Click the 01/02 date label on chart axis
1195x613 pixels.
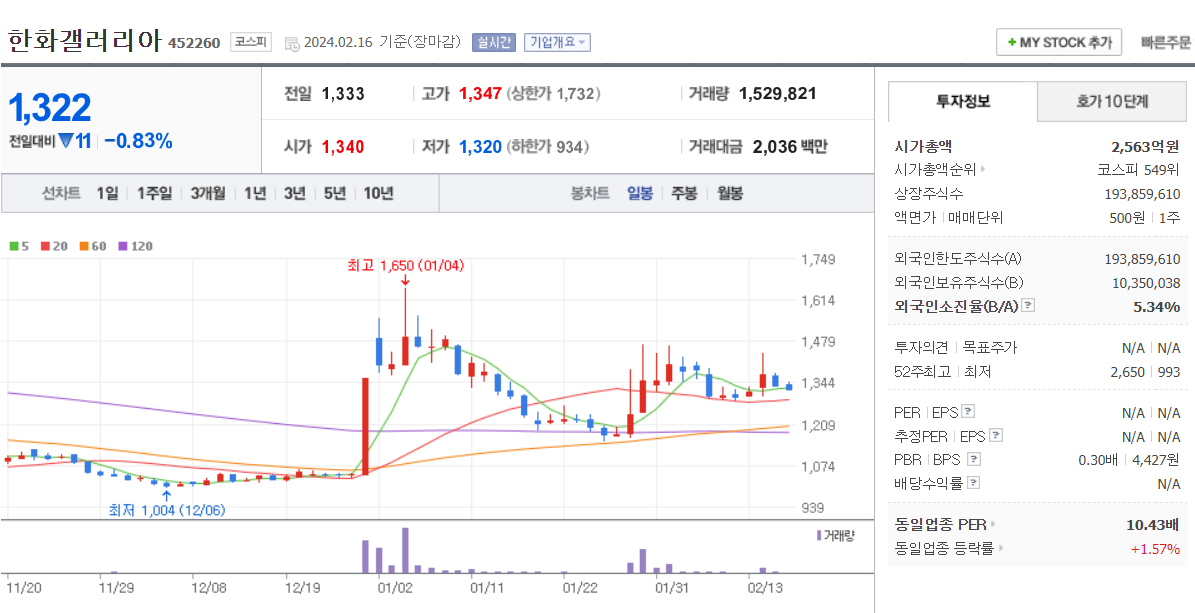coord(394,588)
